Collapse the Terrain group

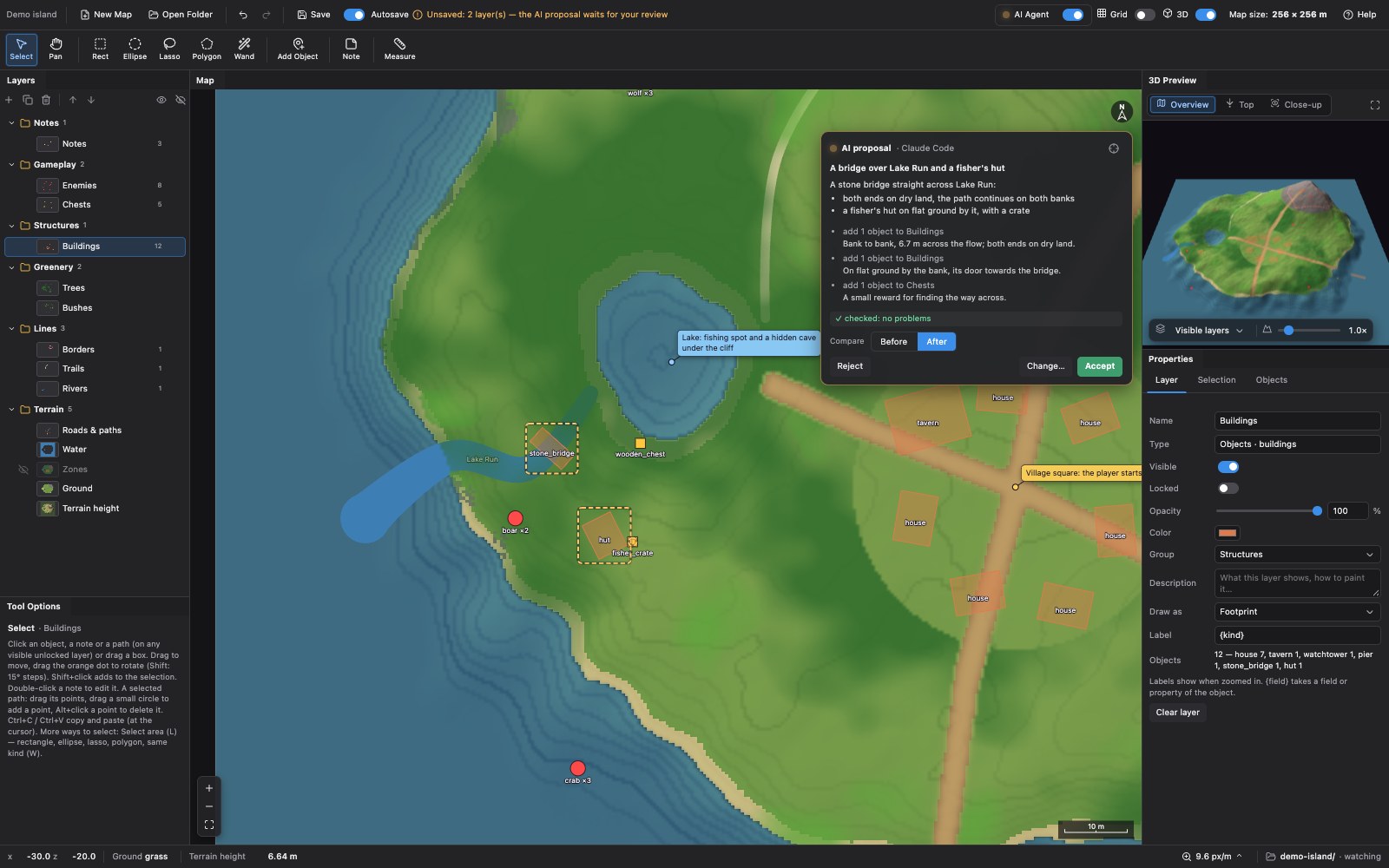[11, 410]
